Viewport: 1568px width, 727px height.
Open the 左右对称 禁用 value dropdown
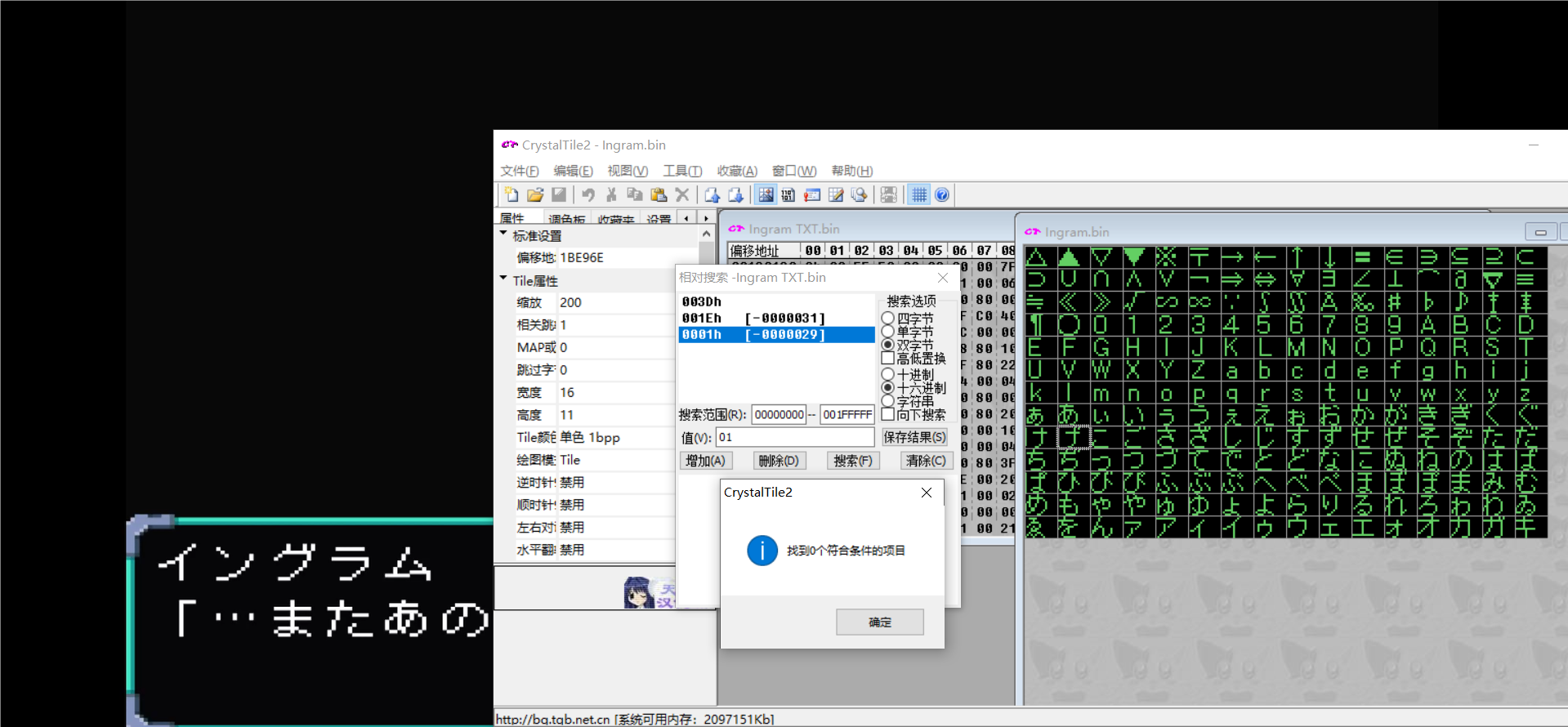tap(616, 527)
